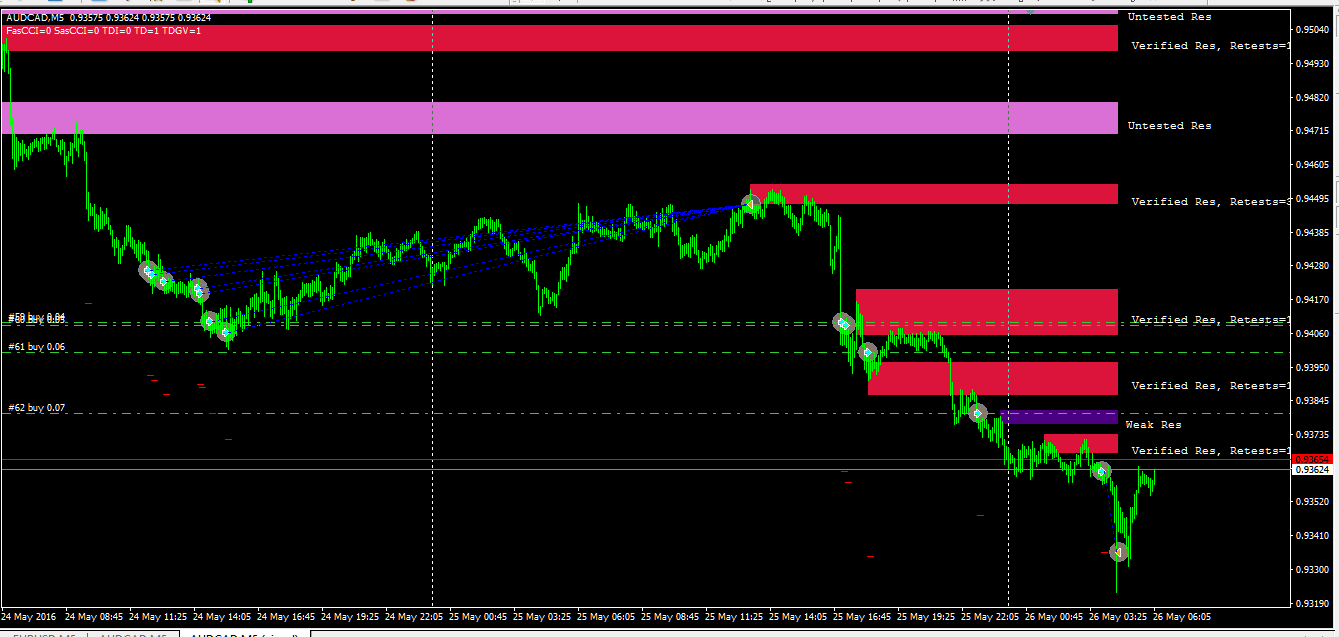
Task: Click the current price label 0.93624
Action: coord(1313,469)
